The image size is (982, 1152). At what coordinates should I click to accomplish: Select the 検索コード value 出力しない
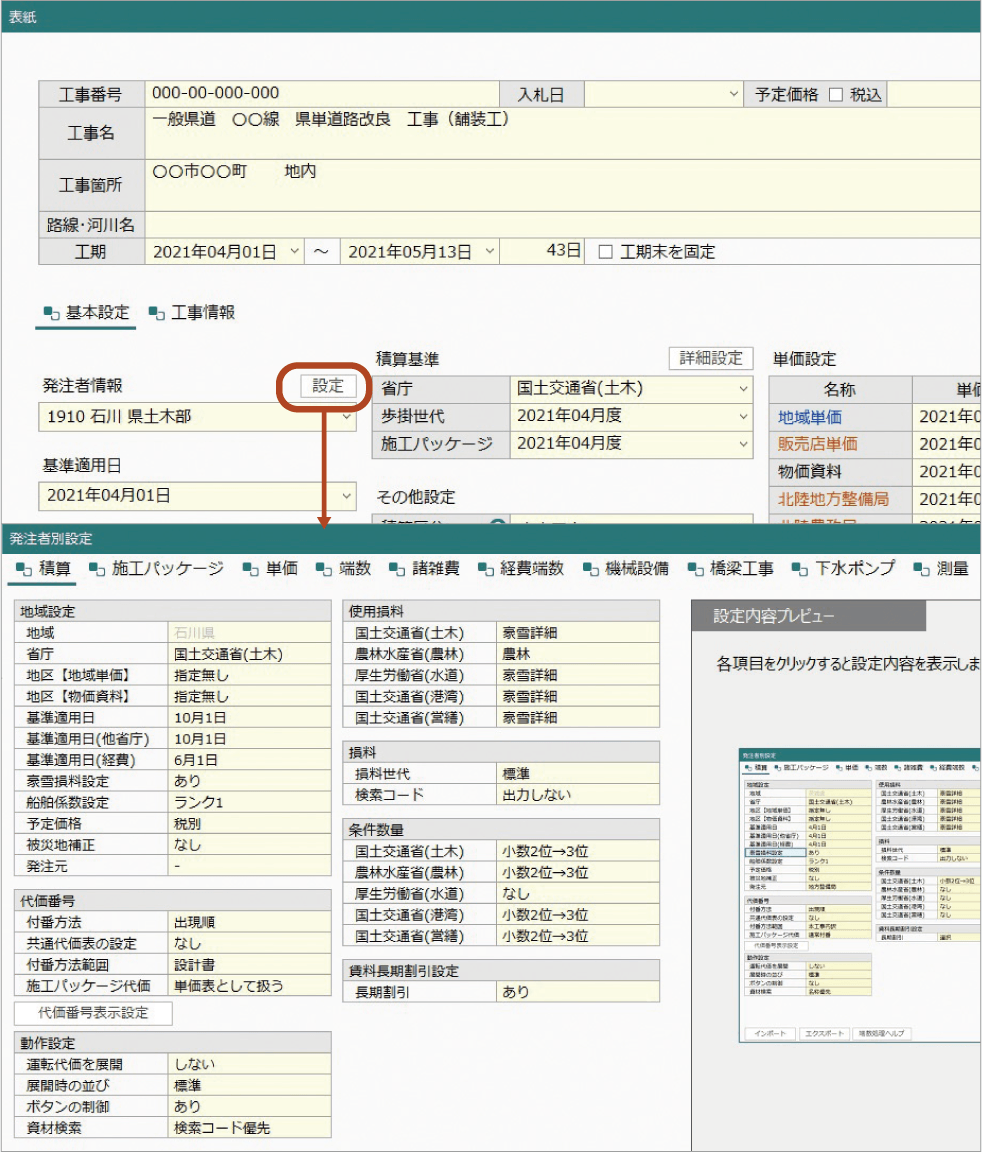point(578,795)
